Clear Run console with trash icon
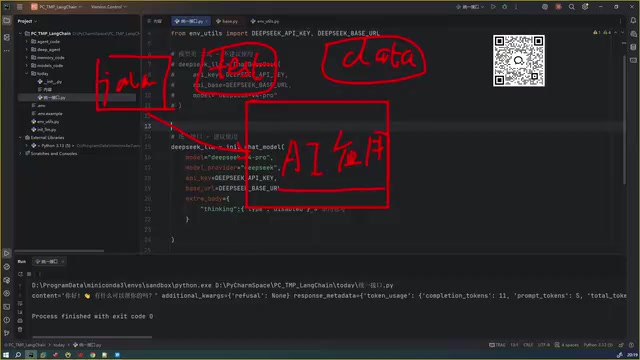Viewport: 640px width, 360px height. click(x=20, y=329)
